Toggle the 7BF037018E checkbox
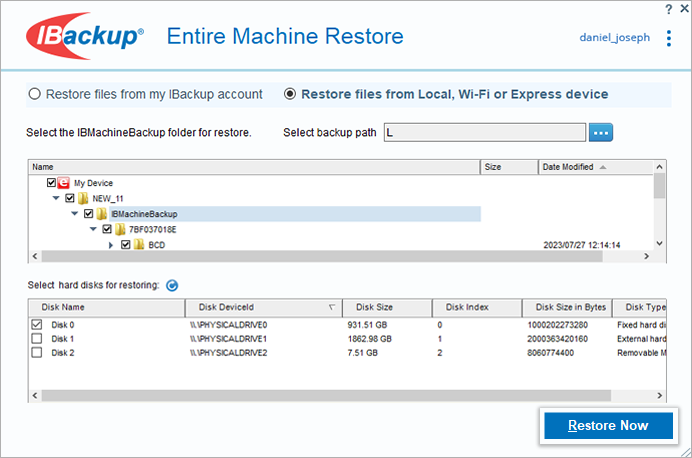The width and height of the screenshot is (692, 458). pos(107,229)
